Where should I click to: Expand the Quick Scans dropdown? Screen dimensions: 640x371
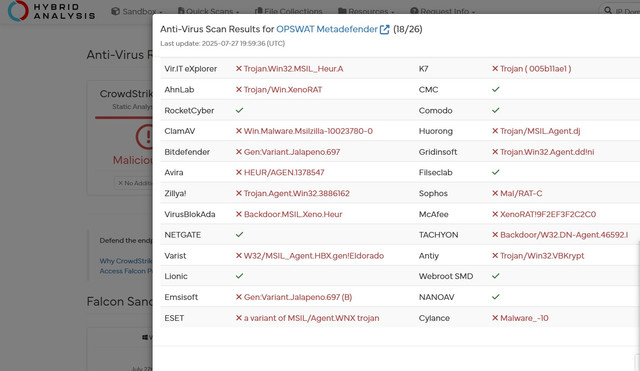(209, 11)
